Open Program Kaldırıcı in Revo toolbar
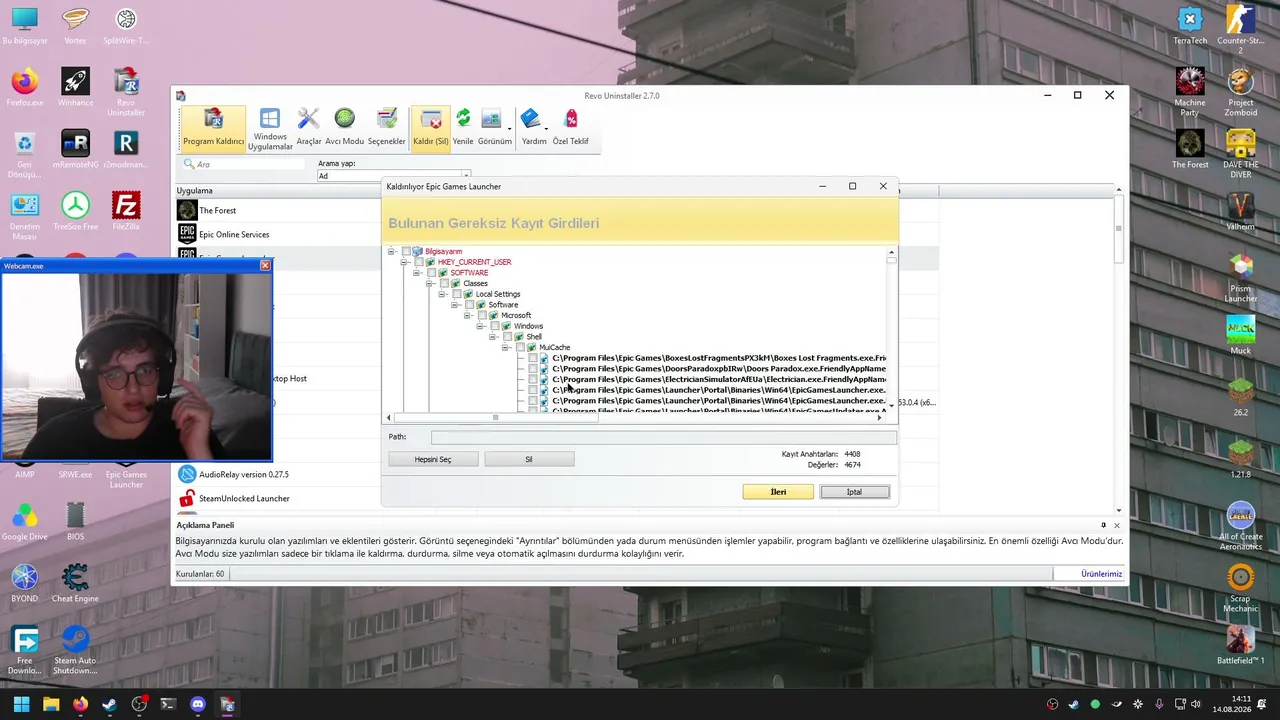The height and width of the screenshot is (720, 1280). pos(213,128)
